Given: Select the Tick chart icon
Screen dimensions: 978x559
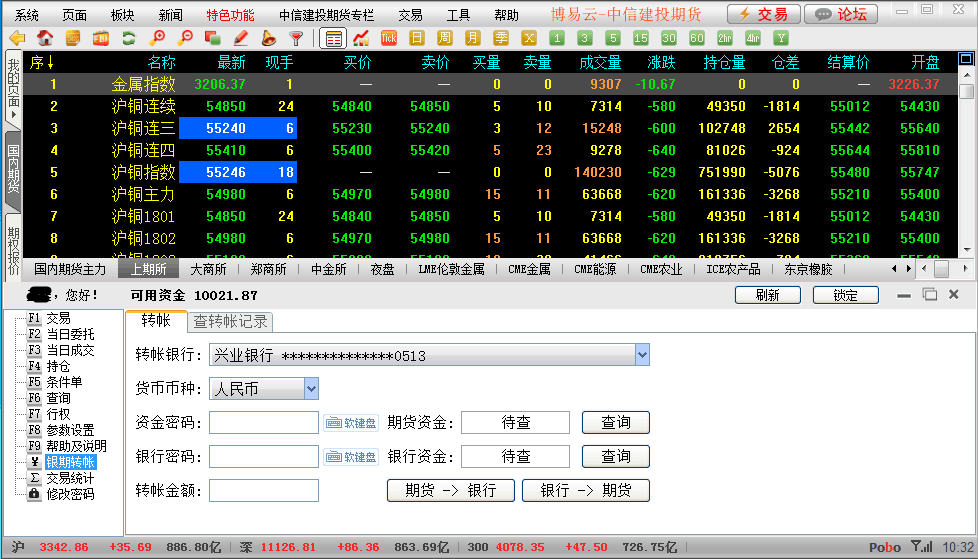Looking at the screenshot, I should (389, 38).
